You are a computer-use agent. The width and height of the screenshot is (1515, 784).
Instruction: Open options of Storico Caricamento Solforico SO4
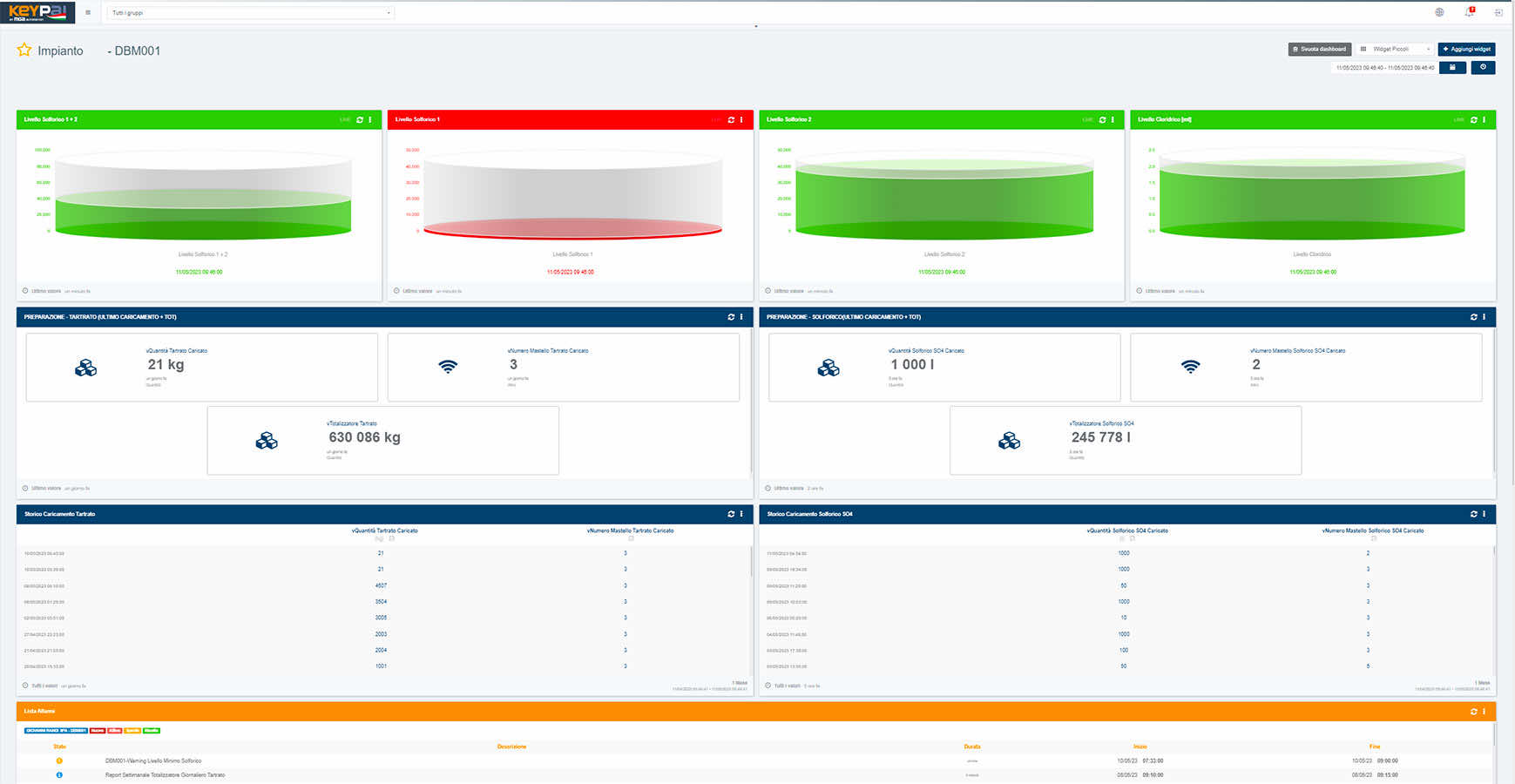coord(1484,514)
